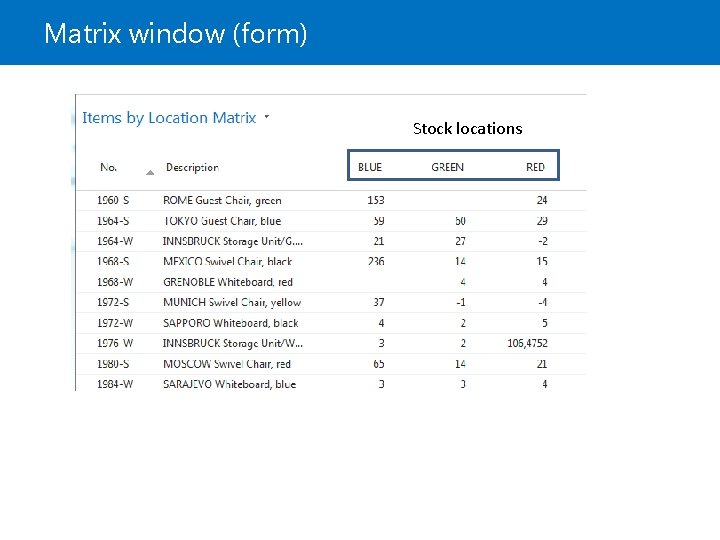The image size is (720, 540).
Task: Click GRENOBLE Whiteboard, red description
Action: tap(228, 282)
